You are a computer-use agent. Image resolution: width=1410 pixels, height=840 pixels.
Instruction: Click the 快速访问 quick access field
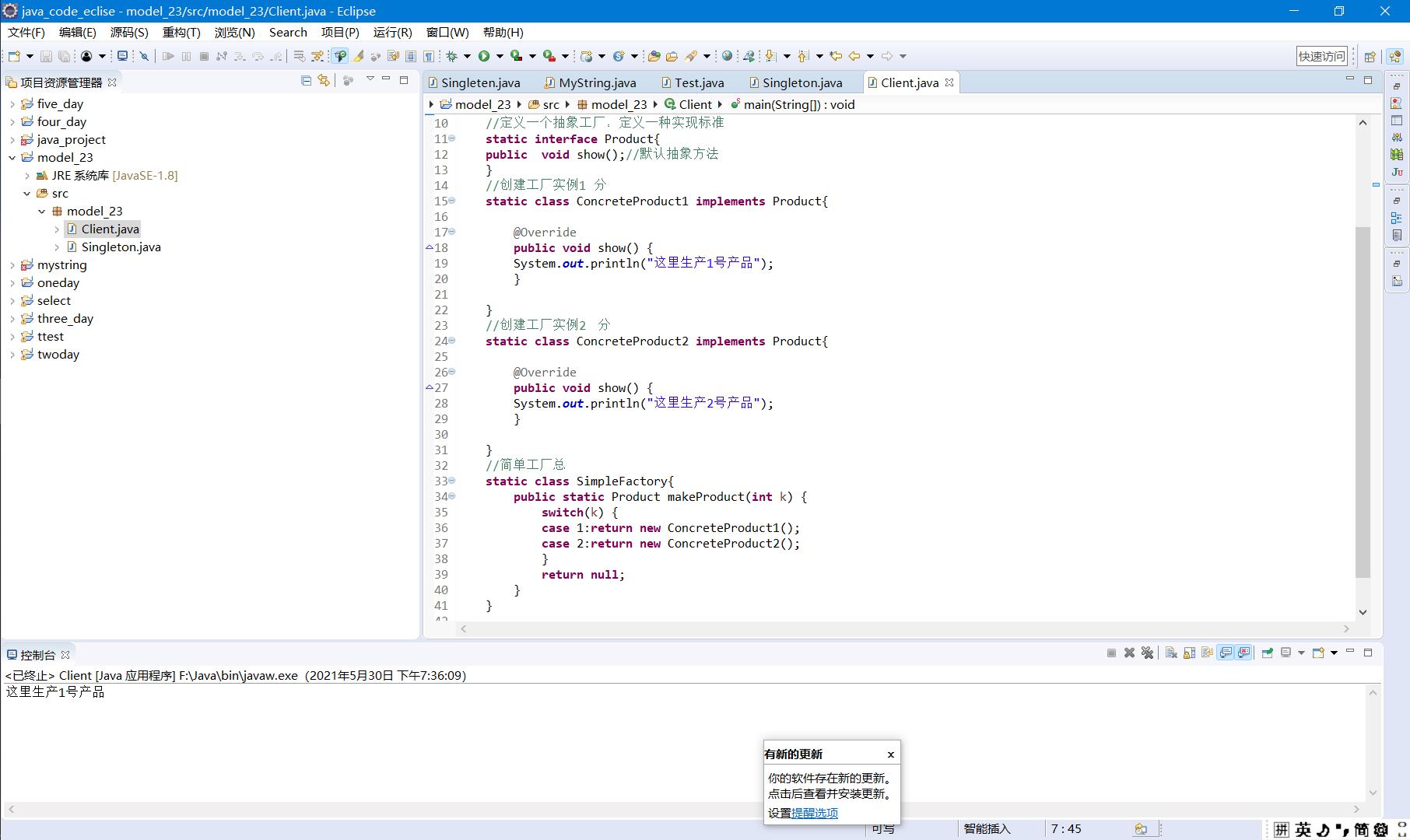[1321, 56]
